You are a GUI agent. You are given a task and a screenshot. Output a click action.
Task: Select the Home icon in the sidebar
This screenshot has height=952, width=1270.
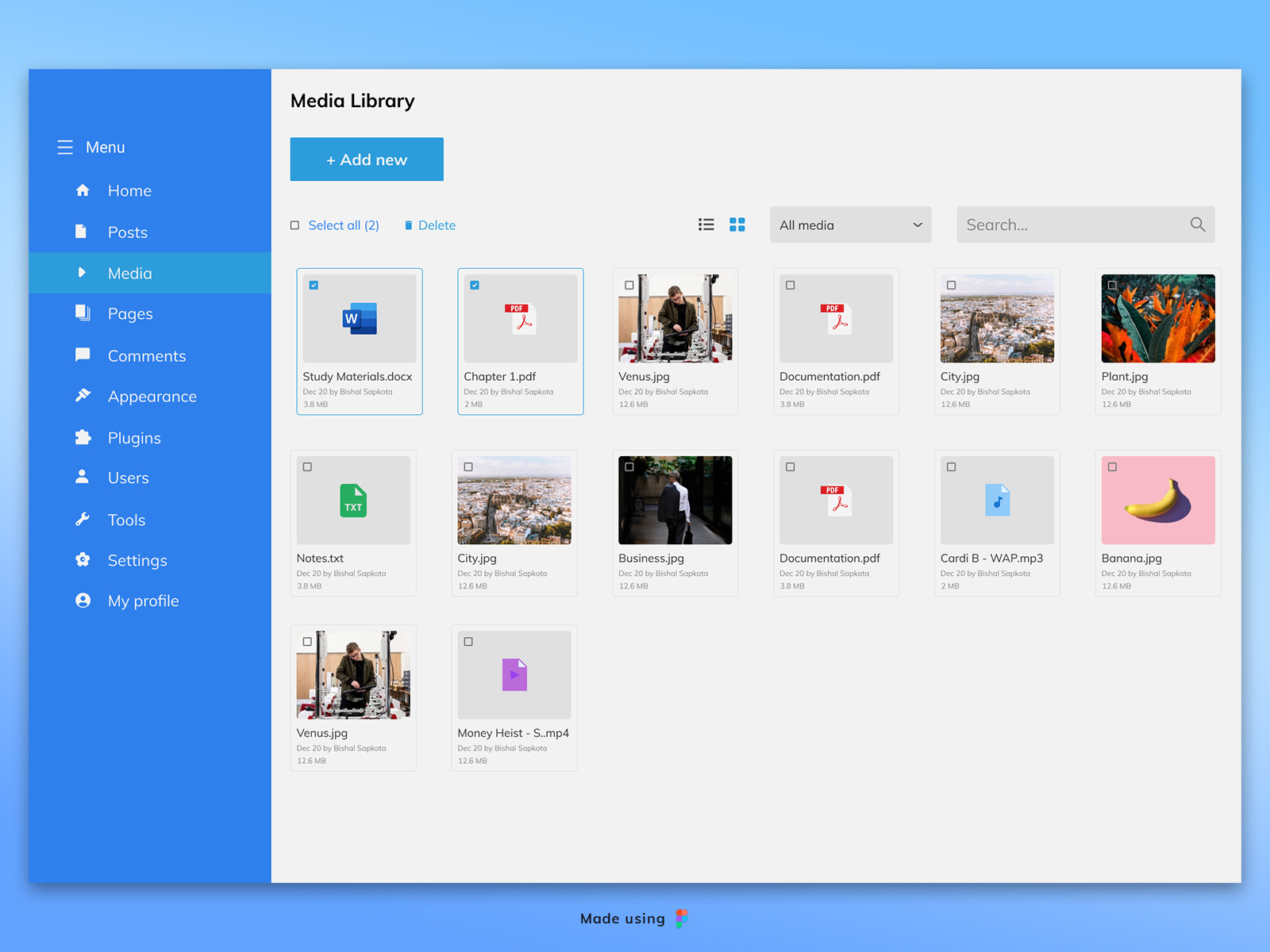[x=83, y=190]
